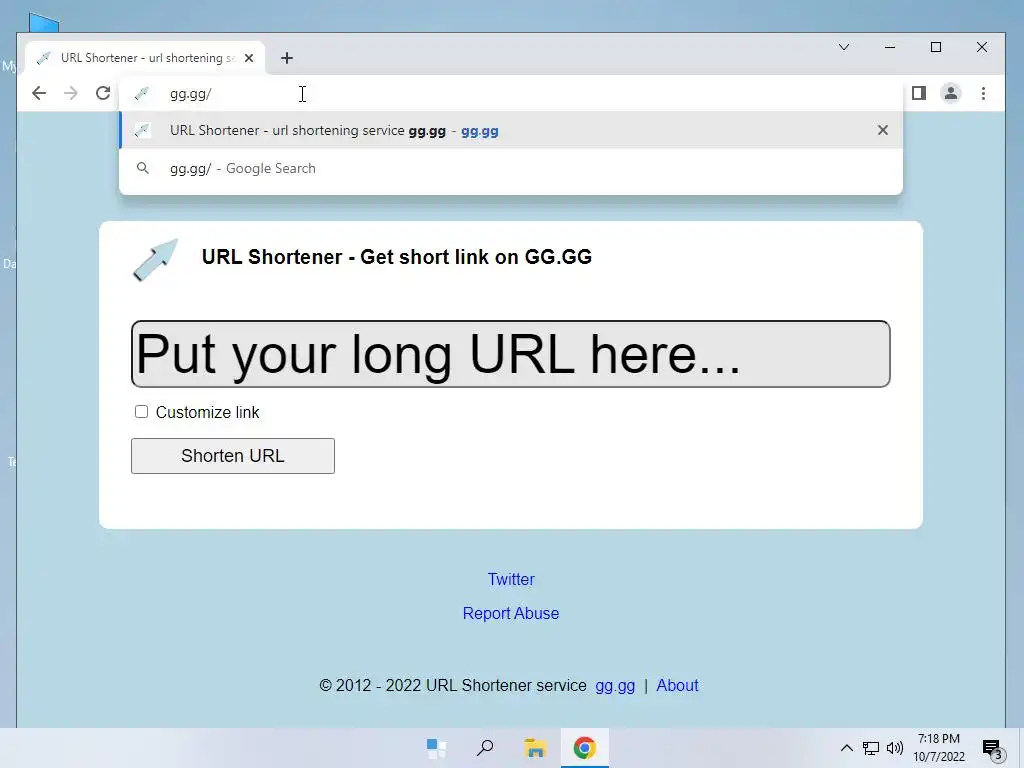This screenshot has width=1024, height=768.
Task: Open the Report Abuse link
Action: 511,613
